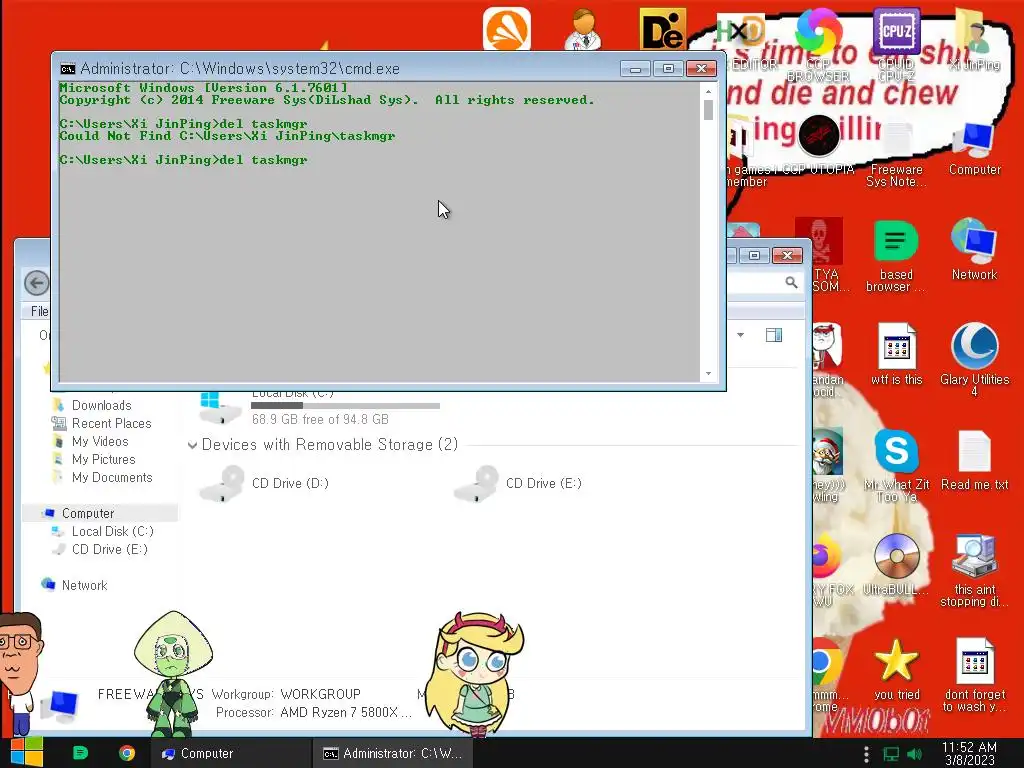Launch Glary Utilities 4 desktop icon
The height and width of the screenshot is (768, 1024).
click(x=974, y=359)
